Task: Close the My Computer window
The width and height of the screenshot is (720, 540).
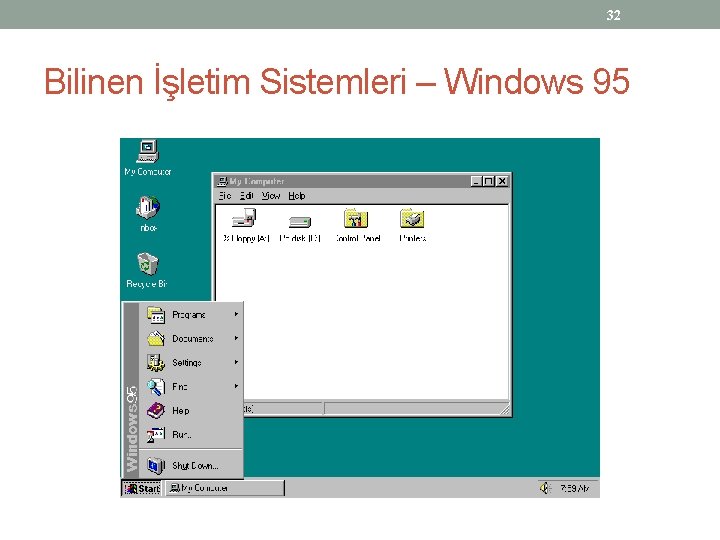Action: point(502,181)
